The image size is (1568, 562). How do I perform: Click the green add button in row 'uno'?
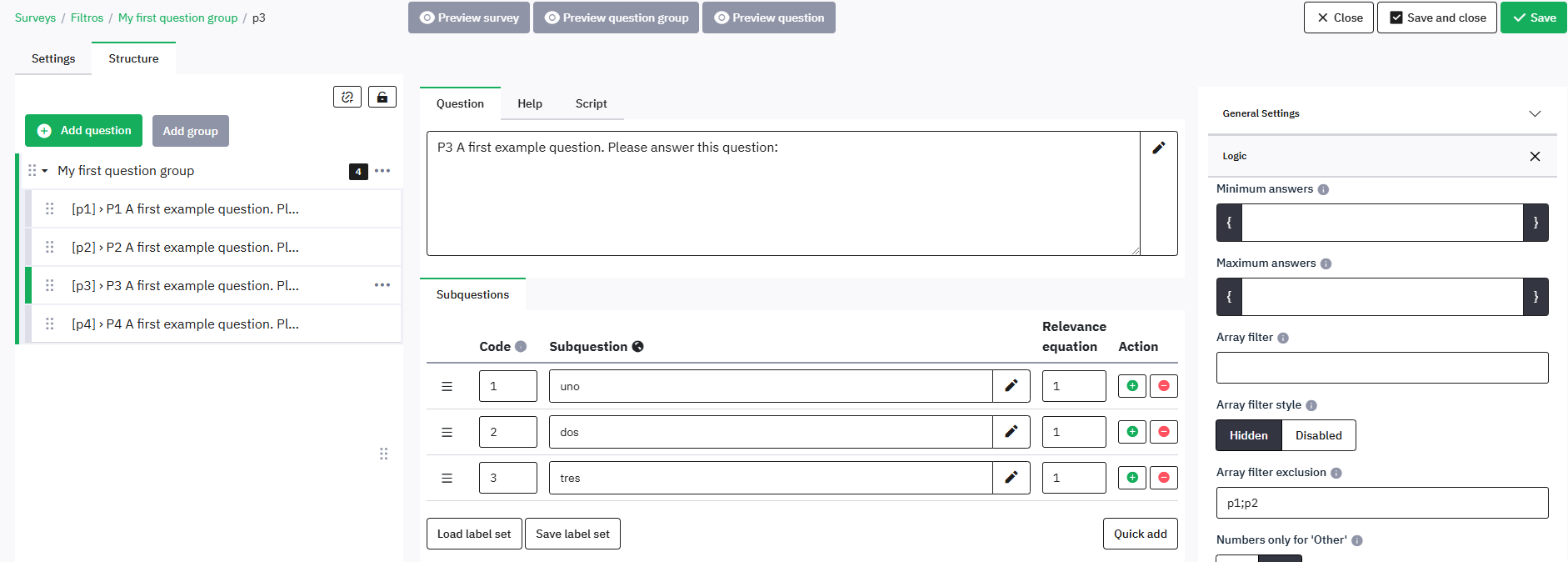[x=1131, y=386]
